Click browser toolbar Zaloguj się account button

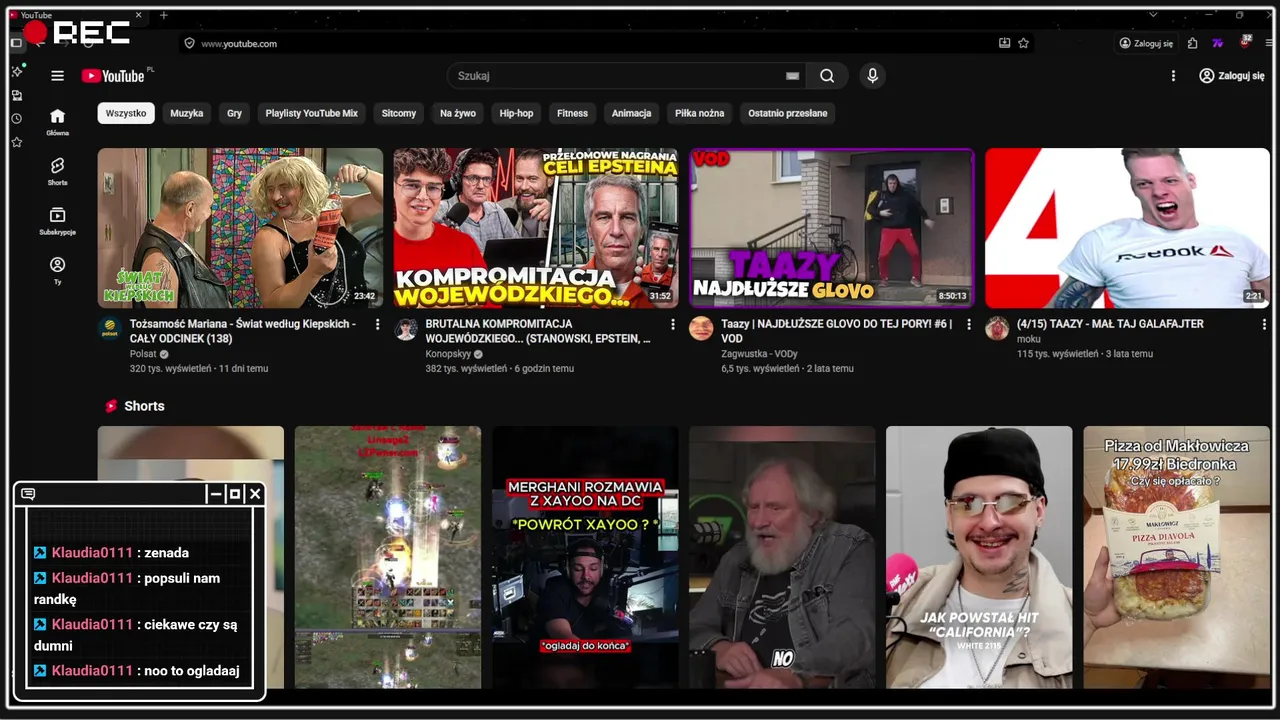click(x=1146, y=43)
